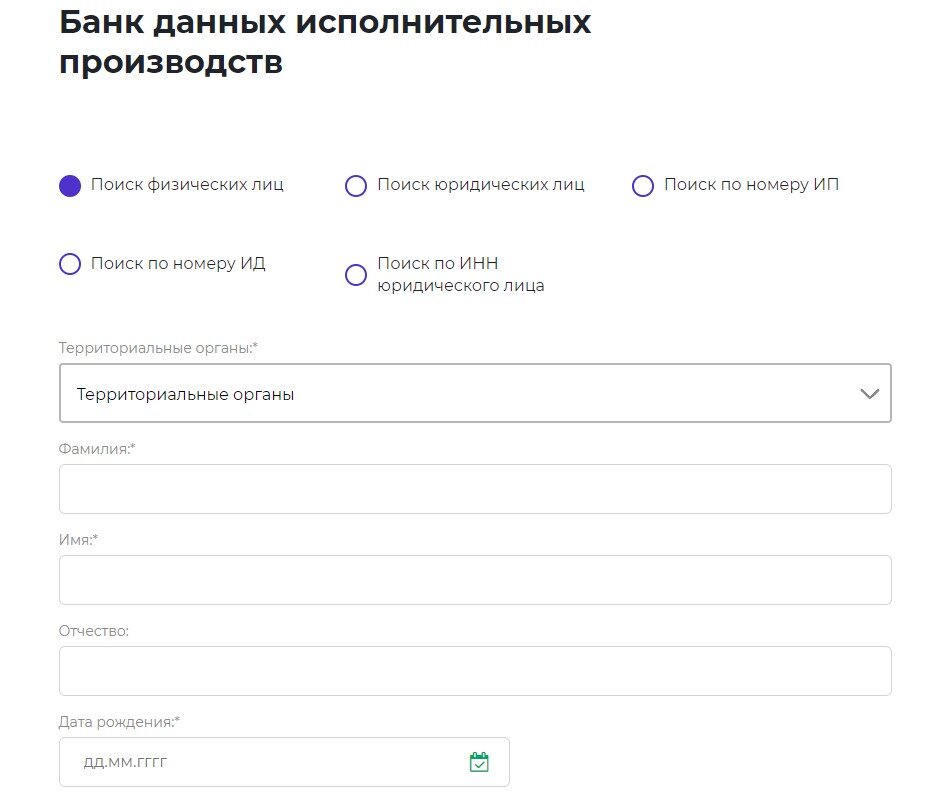This screenshot has width=932, height=798.
Task: Click the дд.мм.гггг date input field
Action: point(250,761)
